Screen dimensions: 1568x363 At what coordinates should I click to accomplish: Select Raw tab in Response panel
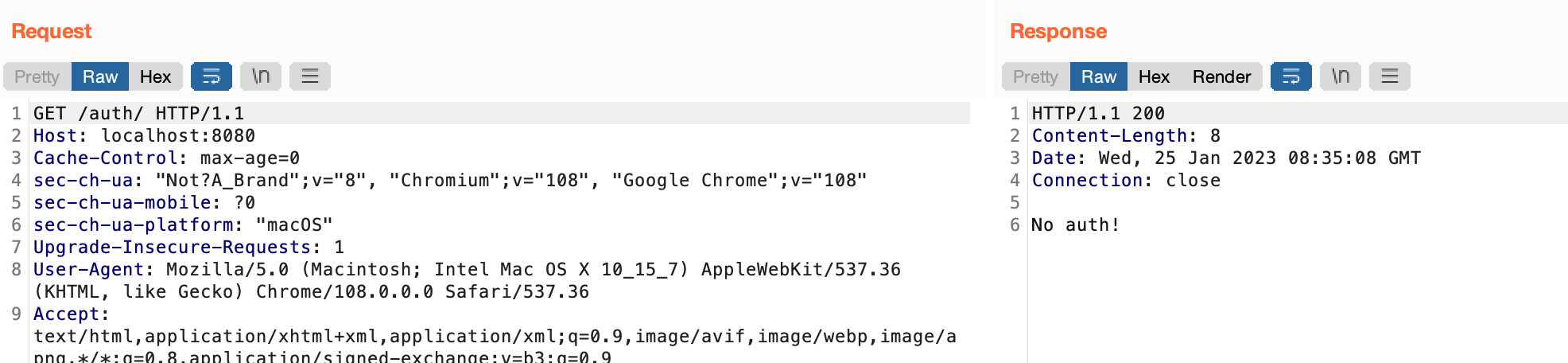point(1099,76)
